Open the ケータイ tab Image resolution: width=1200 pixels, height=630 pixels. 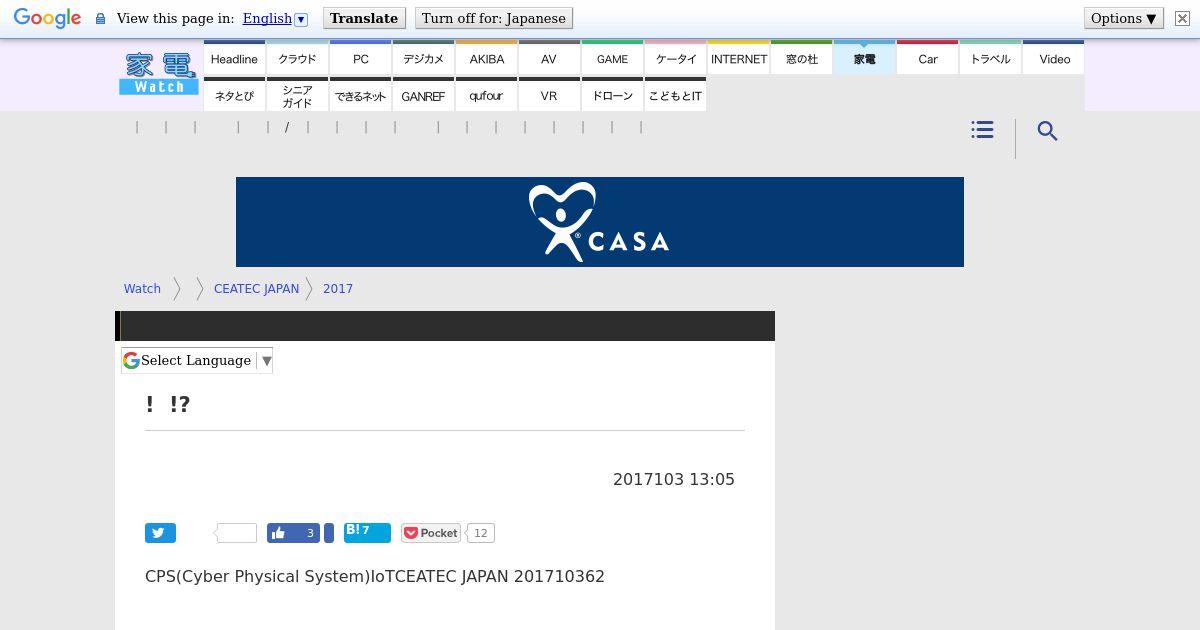click(675, 58)
